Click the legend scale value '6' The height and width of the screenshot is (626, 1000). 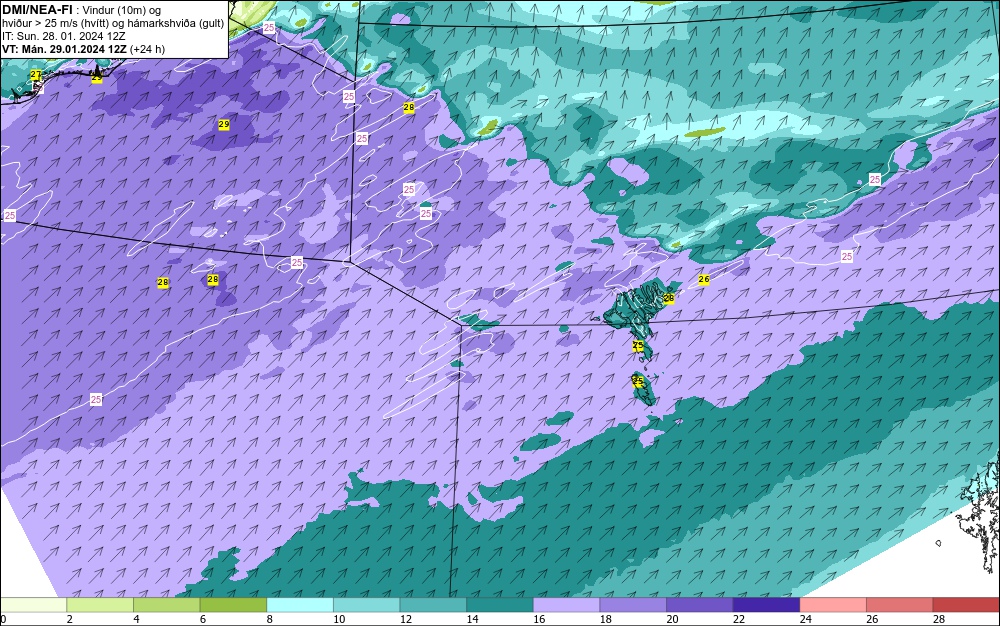tap(203, 619)
